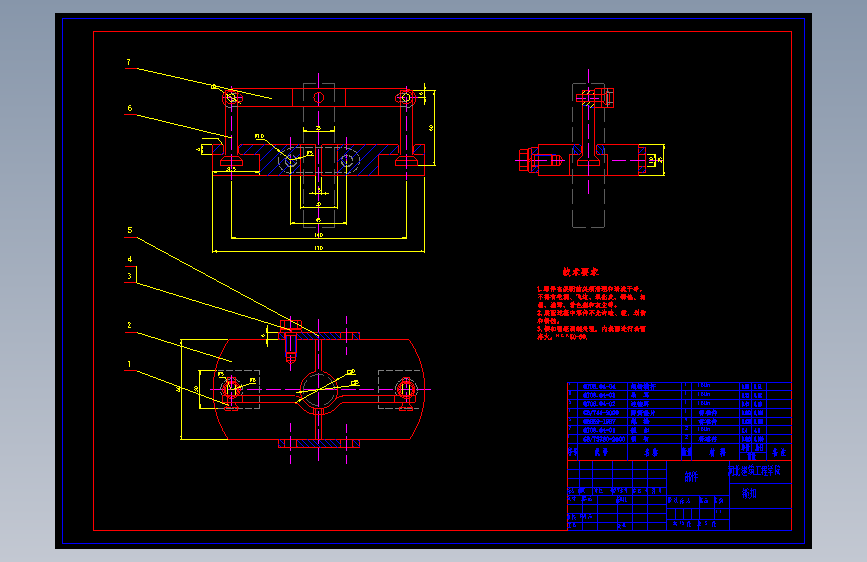This screenshot has height=562, width=867.
Task: Click part balloon number 4
Action: 129,259
